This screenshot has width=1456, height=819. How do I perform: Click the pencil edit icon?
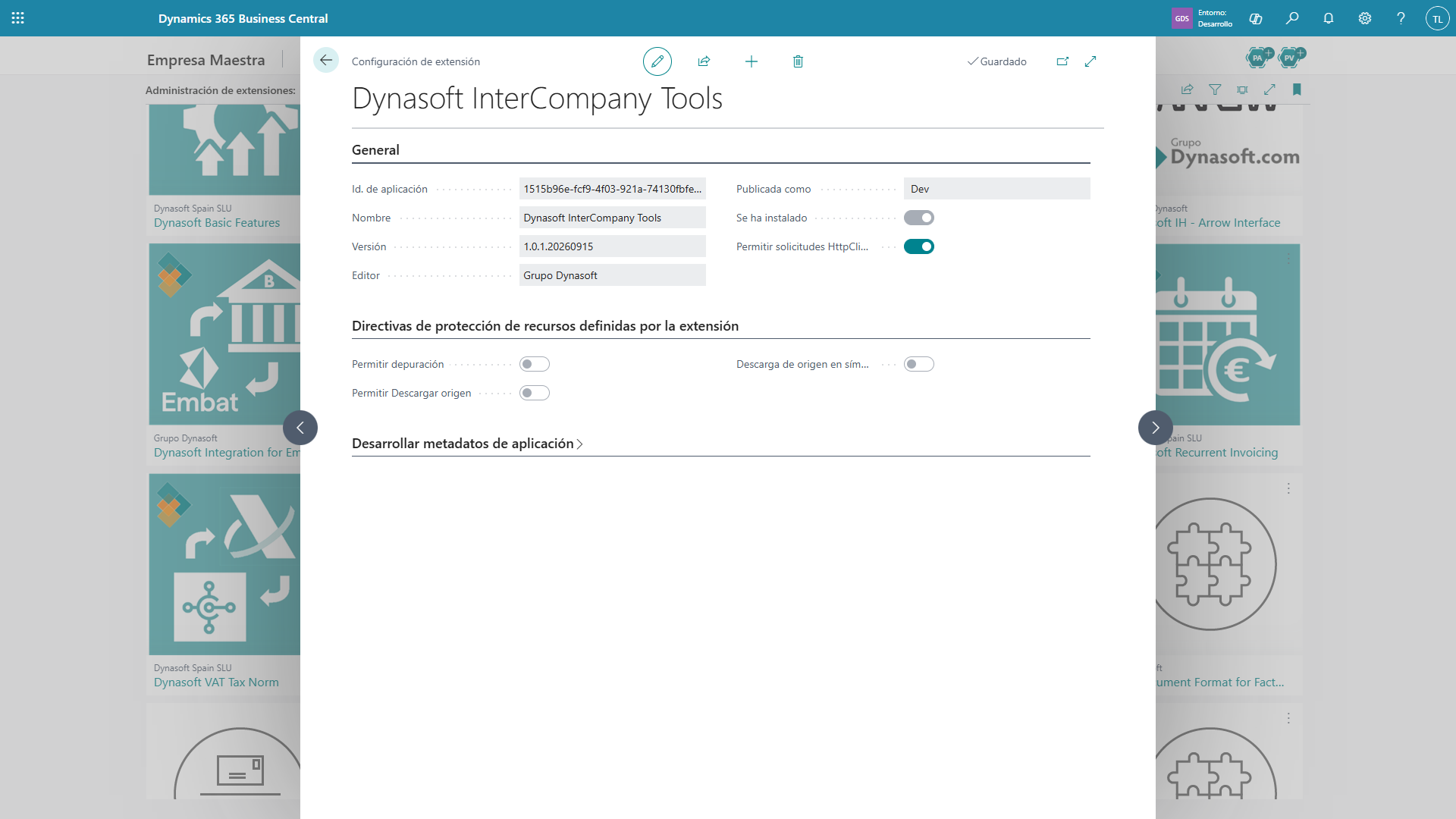click(657, 61)
